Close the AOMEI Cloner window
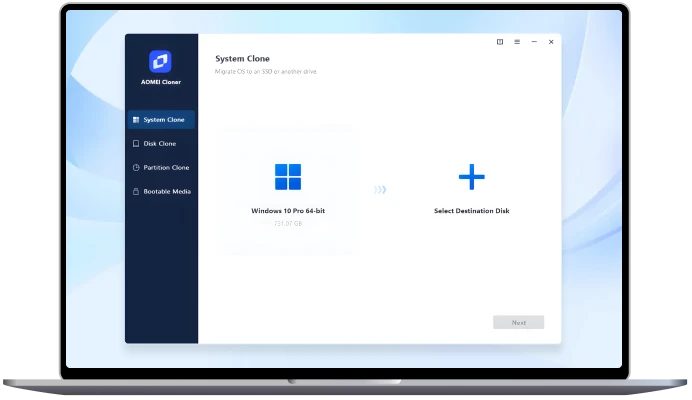The width and height of the screenshot is (692, 400). tap(551, 42)
